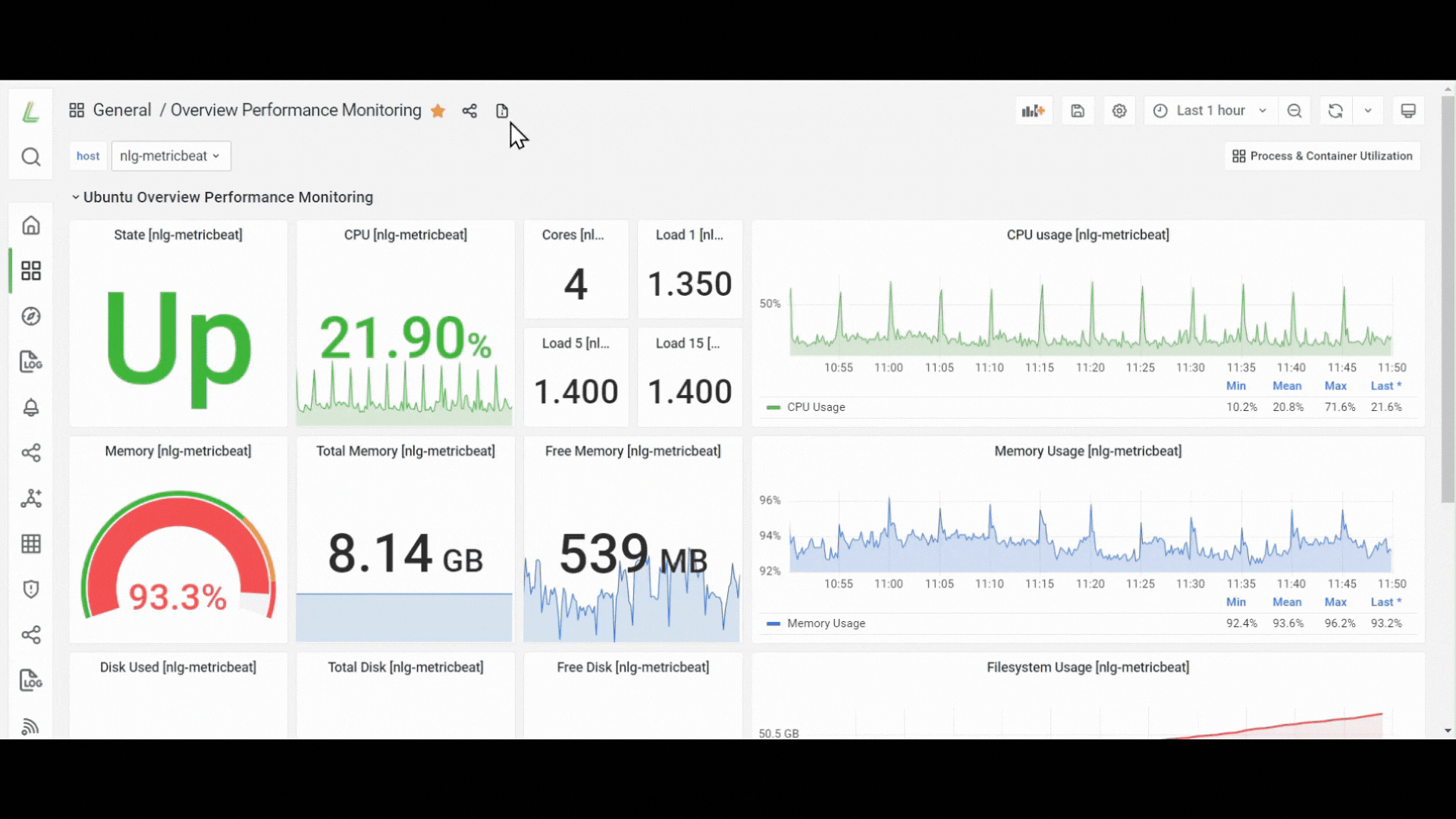The width and height of the screenshot is (1456, 819).
Task: Open the nlg-metricbeat host dropdown
Action: point(171,155)
